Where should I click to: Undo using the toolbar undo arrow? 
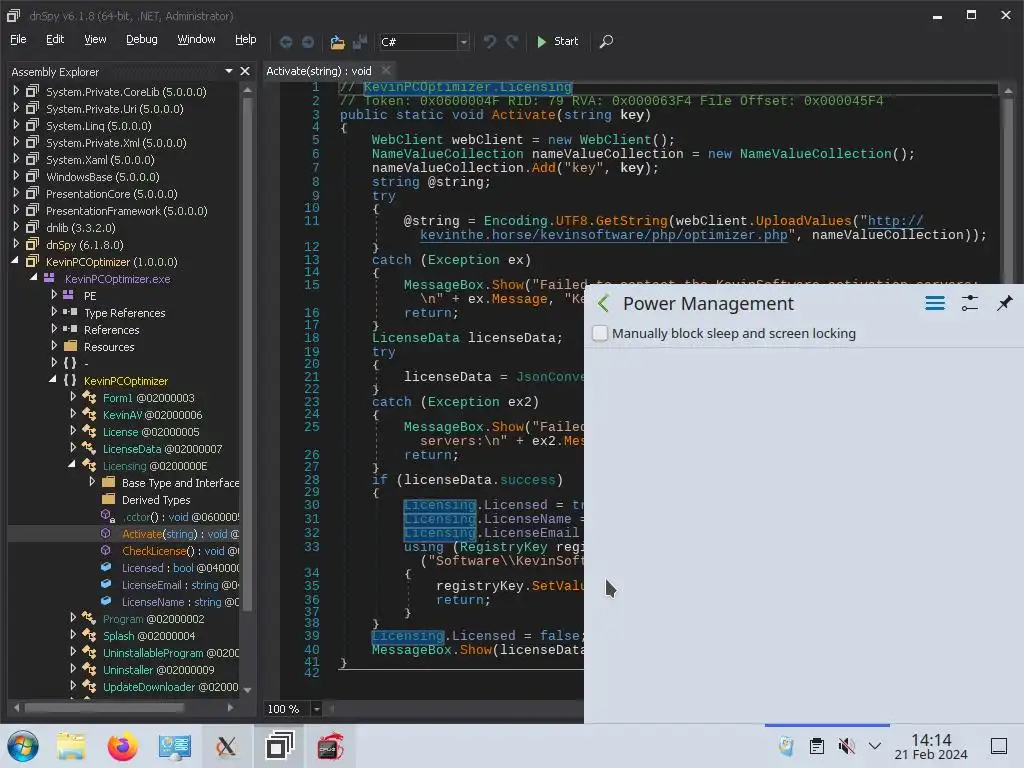point(490,42)
